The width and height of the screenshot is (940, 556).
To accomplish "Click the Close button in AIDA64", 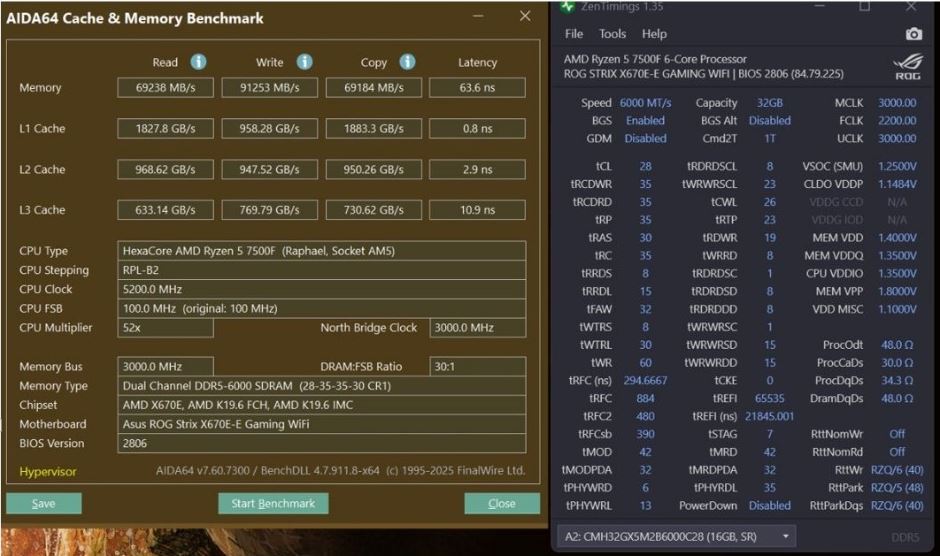I will [502, 503].
